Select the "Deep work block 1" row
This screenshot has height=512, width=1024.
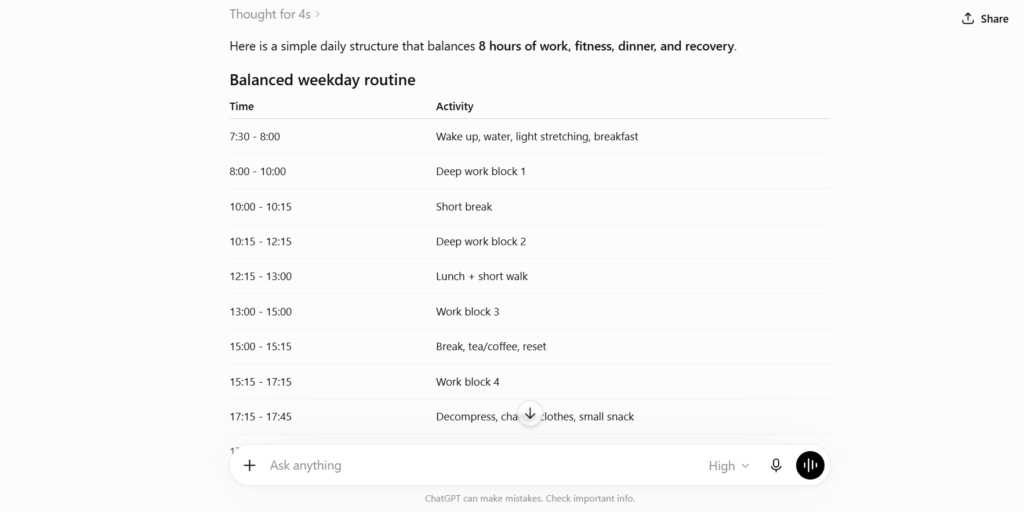click(x=530, y=172)
